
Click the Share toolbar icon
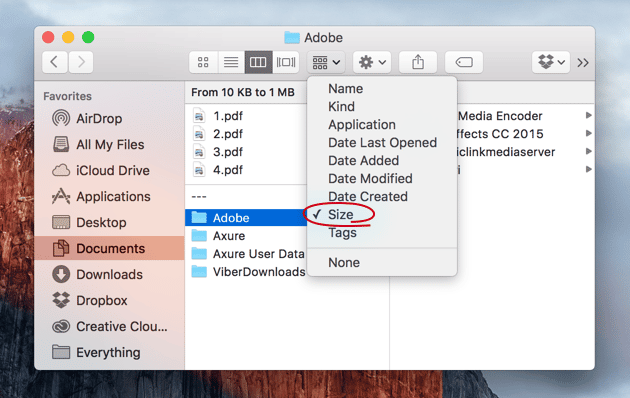pyautogui.click(x=418, y=62)
